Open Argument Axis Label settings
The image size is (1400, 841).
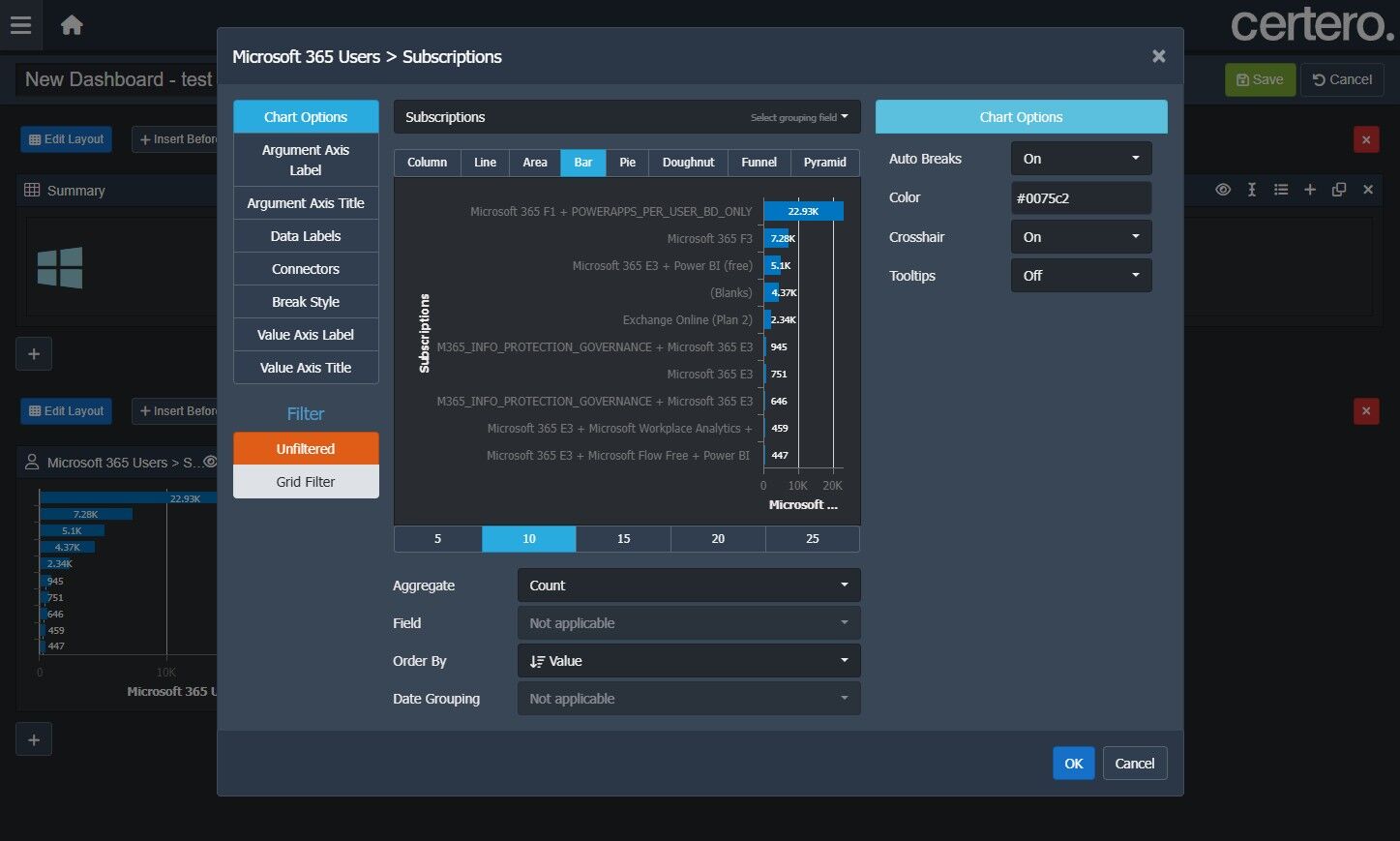click(306, 160)
